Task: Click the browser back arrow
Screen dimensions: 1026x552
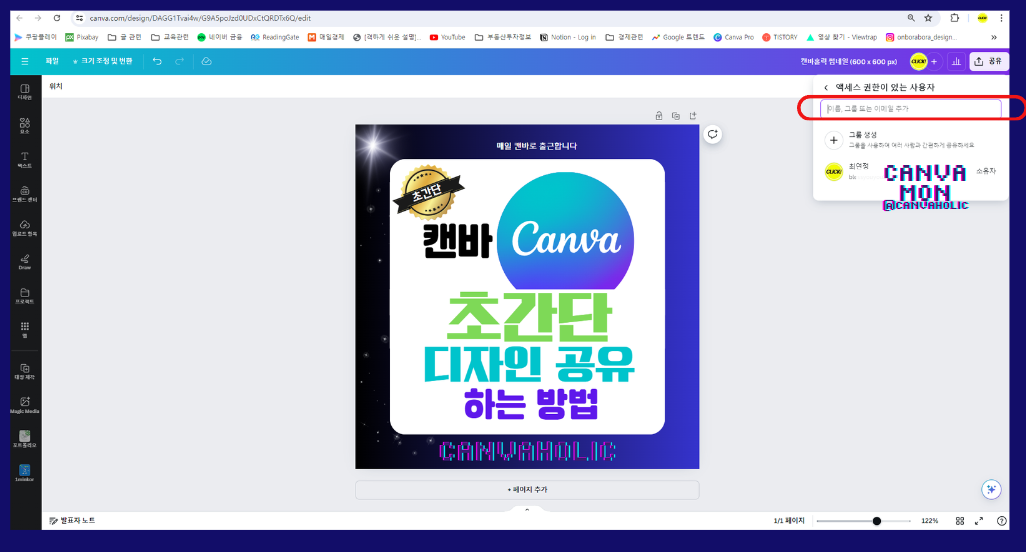Action: (x=20, y=18)
